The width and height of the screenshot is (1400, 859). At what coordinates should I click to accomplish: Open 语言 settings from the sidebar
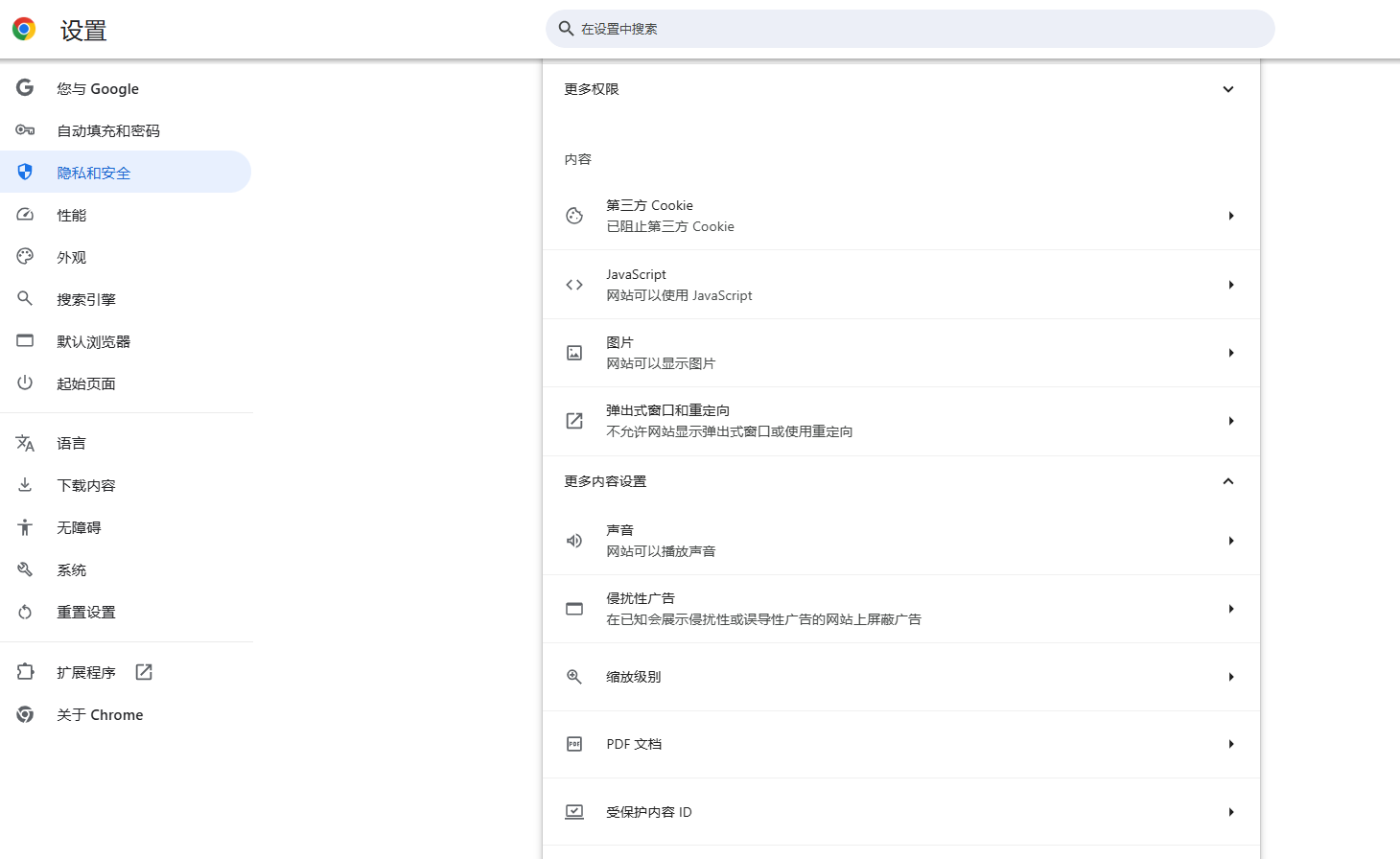click(x=126, y=443)
